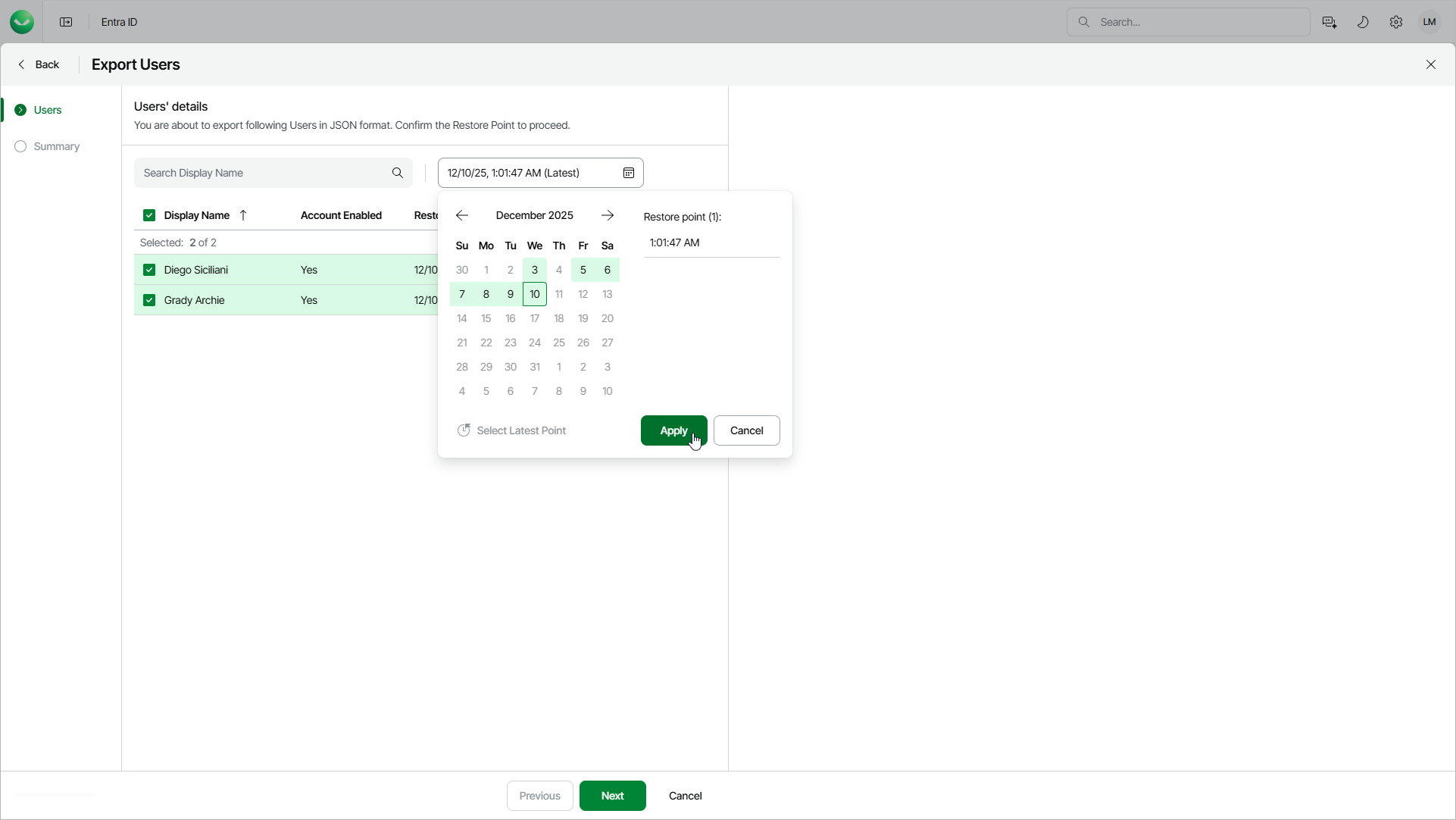This screenshot has height=820, width=1456.
Task: Expand the left navigation via sidebar icon
Action: (x=66, y=22)
